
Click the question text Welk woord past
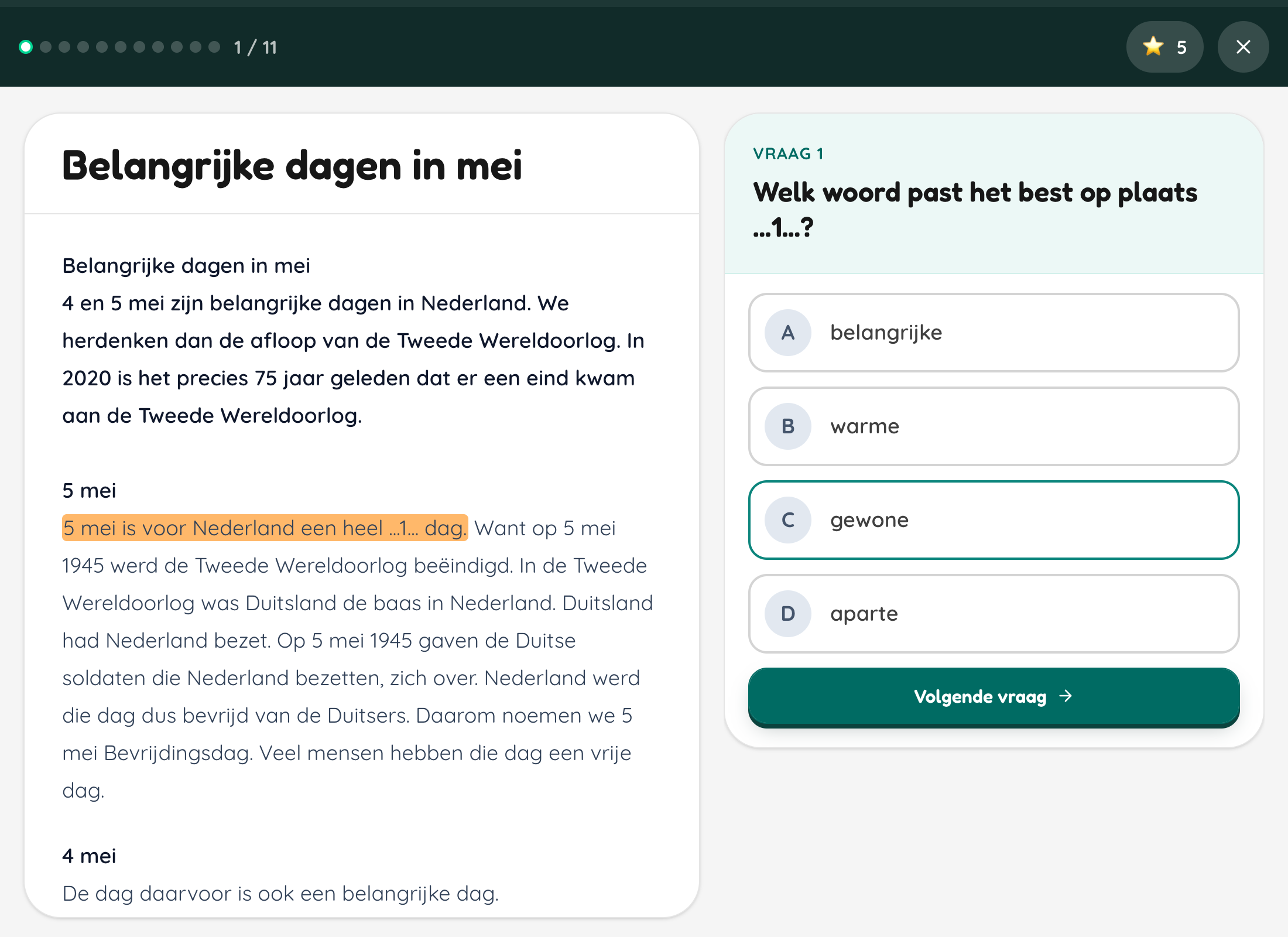(975, 210)
